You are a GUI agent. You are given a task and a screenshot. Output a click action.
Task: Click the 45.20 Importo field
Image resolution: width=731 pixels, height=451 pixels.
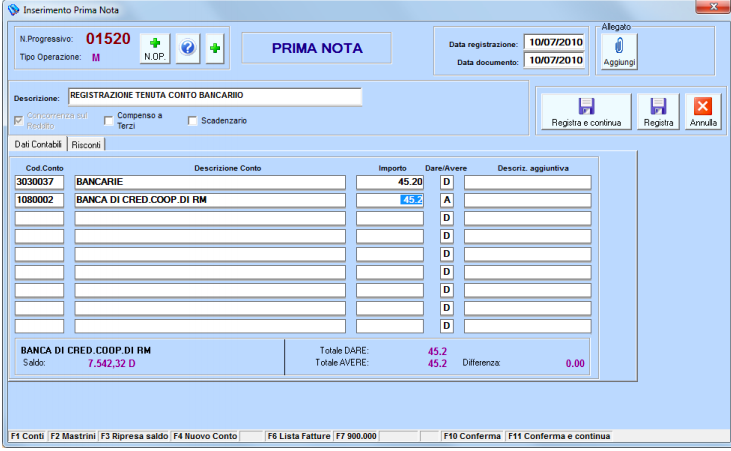390,182
